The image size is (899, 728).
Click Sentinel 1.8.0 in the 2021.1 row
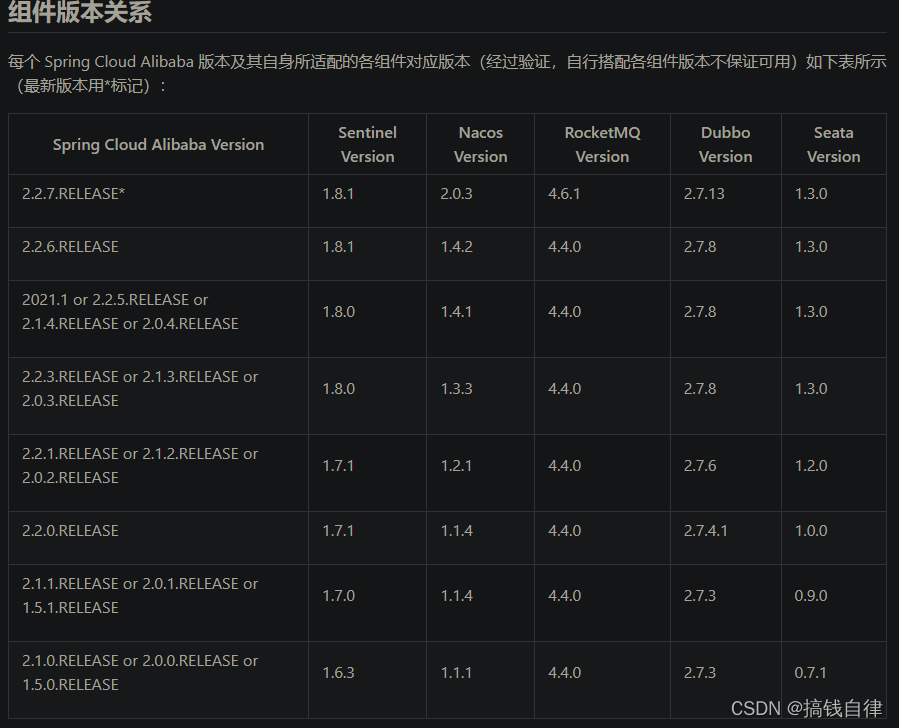(x=339, y=312)
